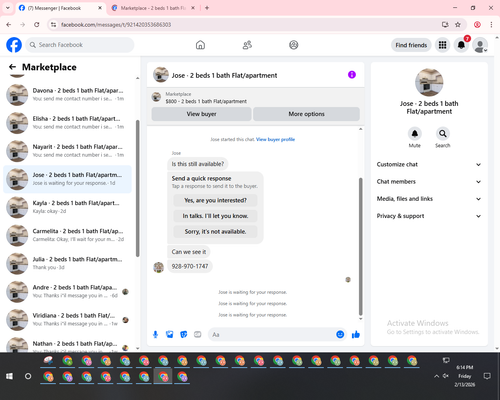Expand the Customize chat section
Image resolution: width=500 pixels, height=400 pixels.
[x=429, y=164]
